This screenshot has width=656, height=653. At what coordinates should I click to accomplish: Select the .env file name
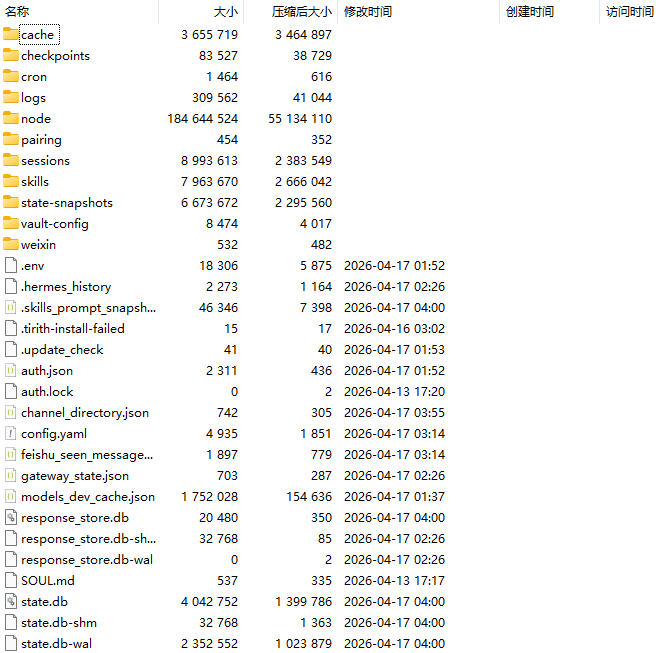pyautogui.click(x=34, y=266)
